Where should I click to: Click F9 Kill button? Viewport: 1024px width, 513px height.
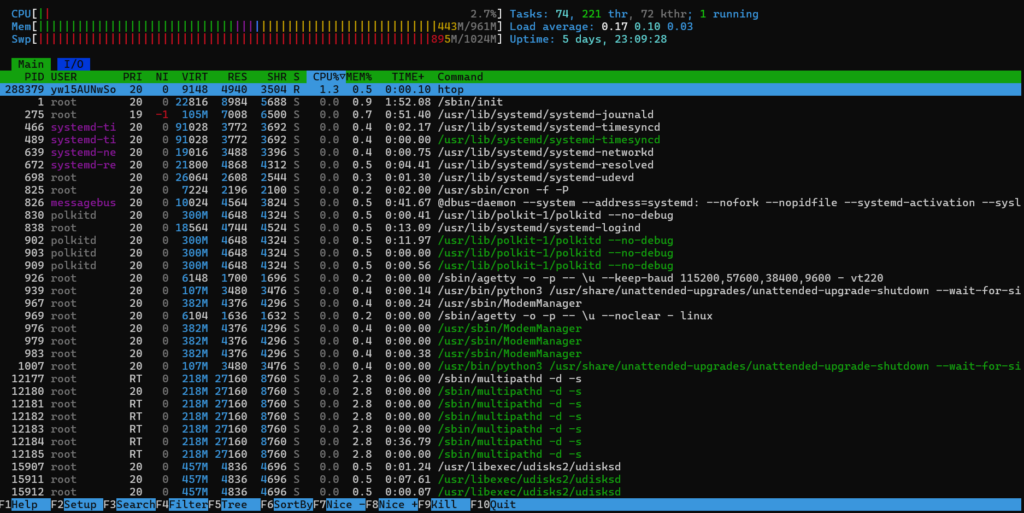coord(443,505)
